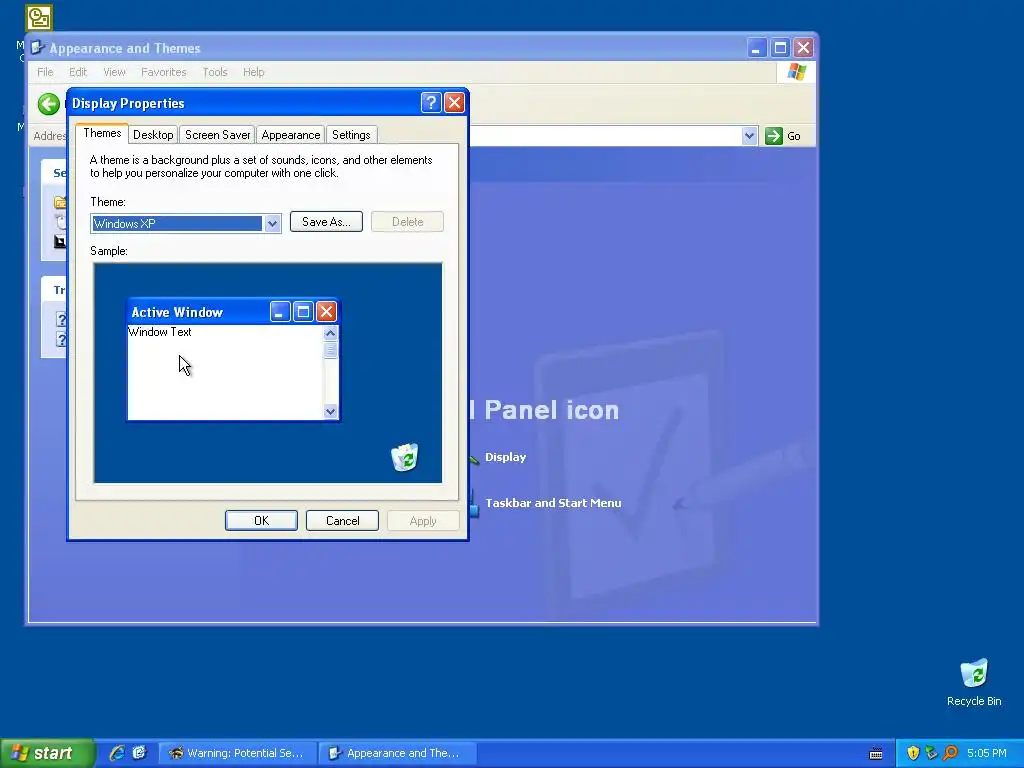The height and width of the screenshot is (768, 1024).
Task: Click the Apply button
Action: pos(423,520)
